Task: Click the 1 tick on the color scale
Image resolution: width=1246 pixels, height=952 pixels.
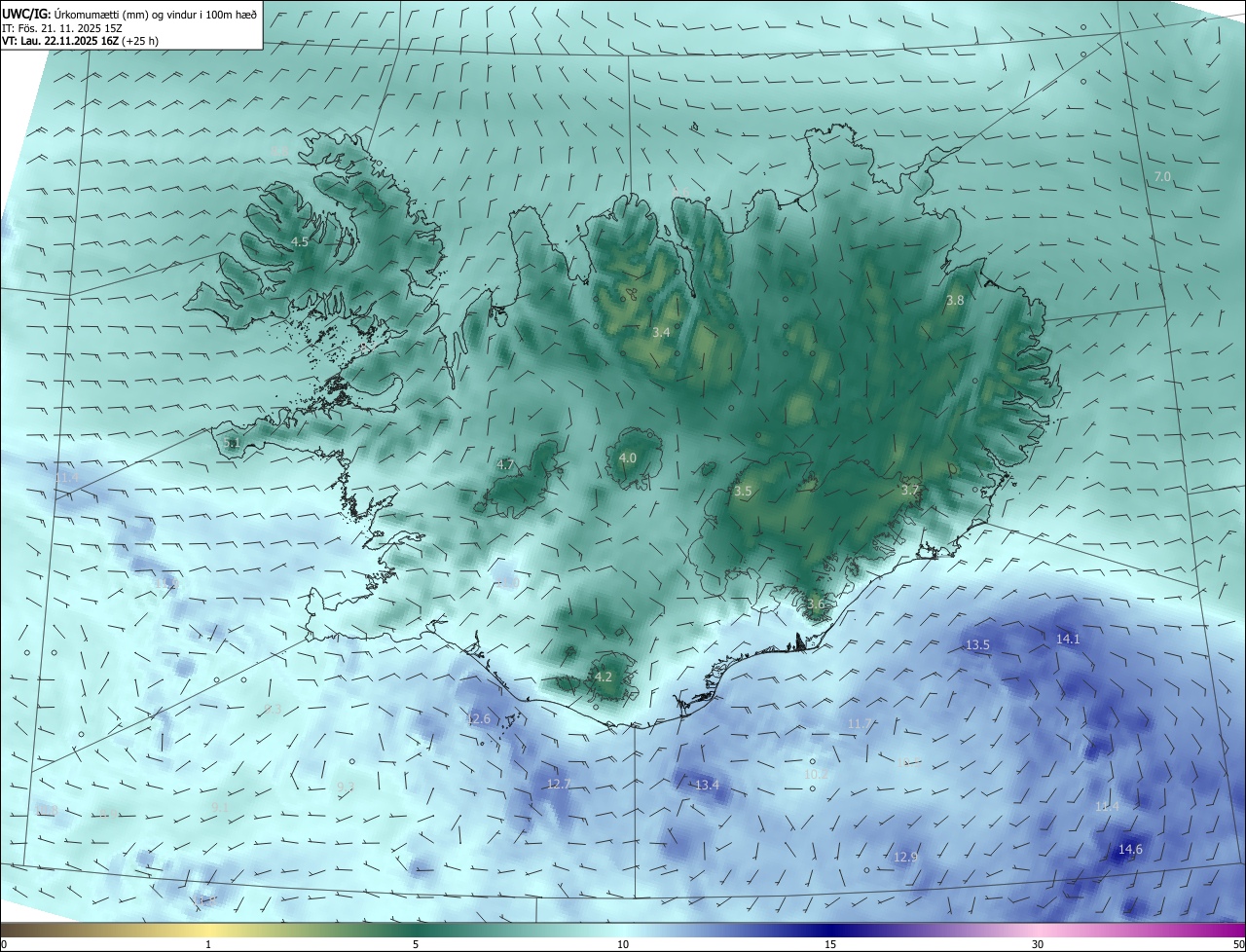Action: pos(208,944)
